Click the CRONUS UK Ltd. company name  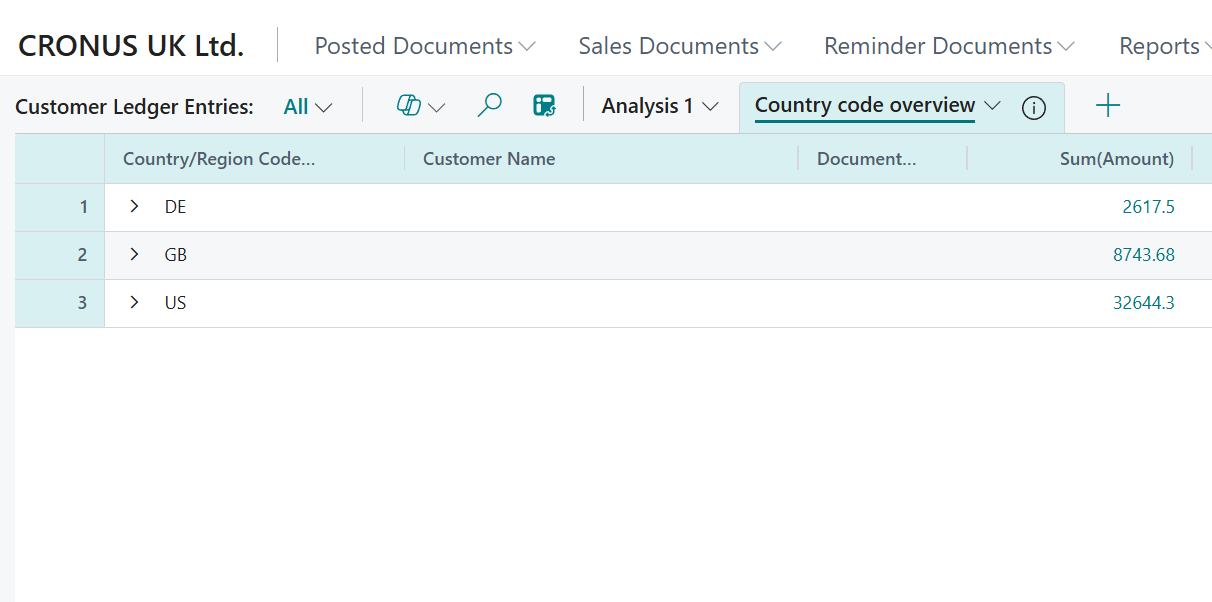pos(130,44)
